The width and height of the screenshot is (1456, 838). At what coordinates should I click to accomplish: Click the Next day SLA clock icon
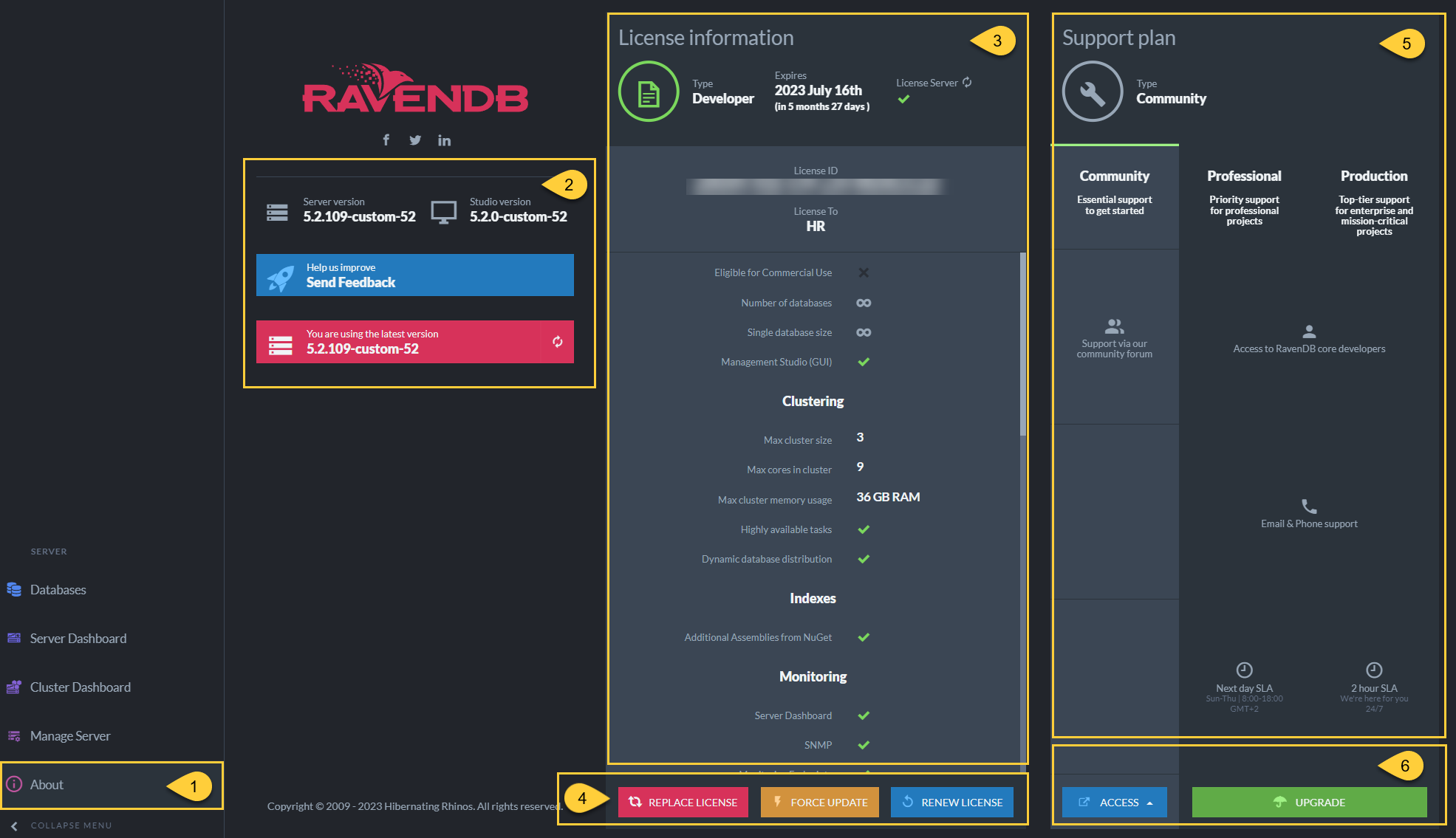(1244, 670)
